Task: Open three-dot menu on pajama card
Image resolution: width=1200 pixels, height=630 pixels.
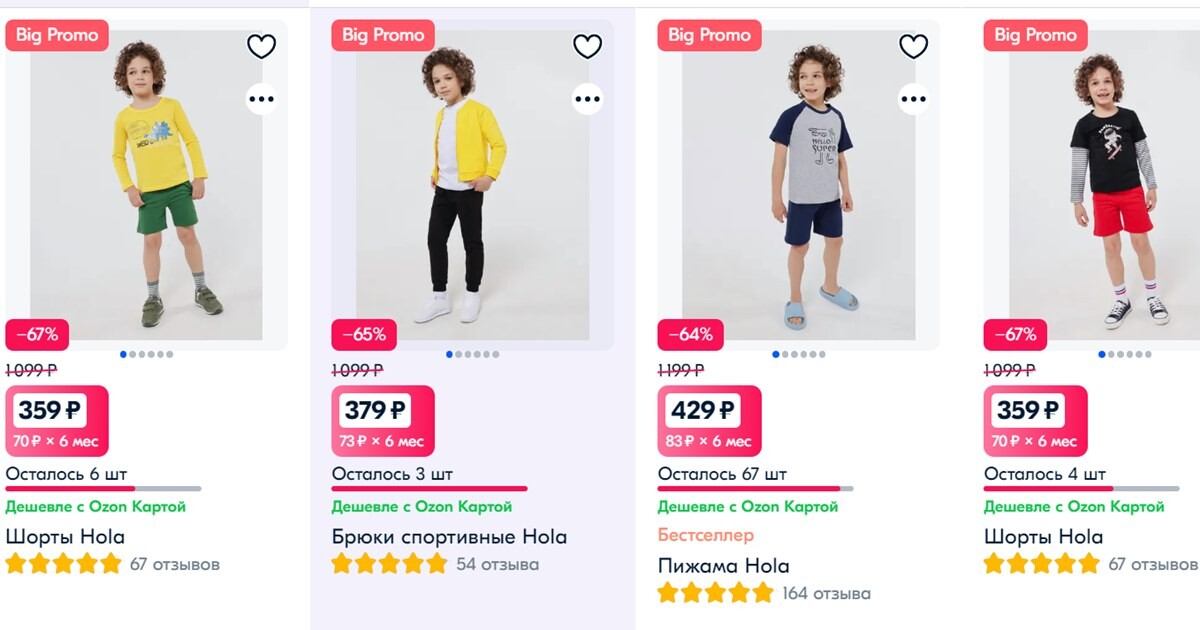Action: click(913, 99)
